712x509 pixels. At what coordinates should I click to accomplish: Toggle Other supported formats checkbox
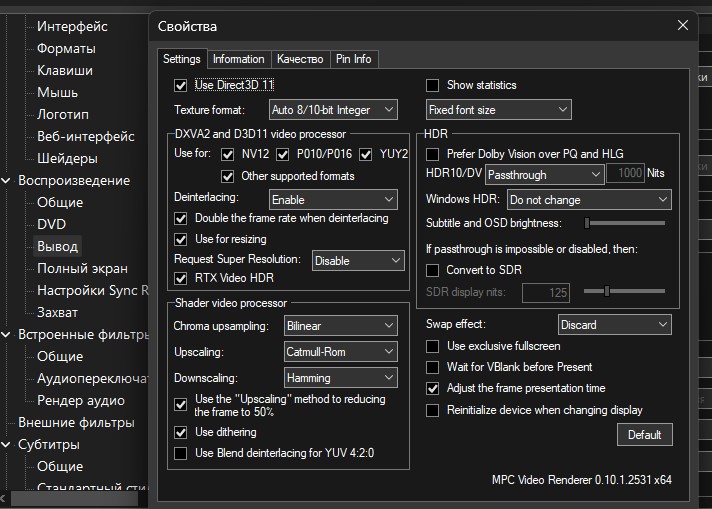pyautogui.click(x=227, y=176)
